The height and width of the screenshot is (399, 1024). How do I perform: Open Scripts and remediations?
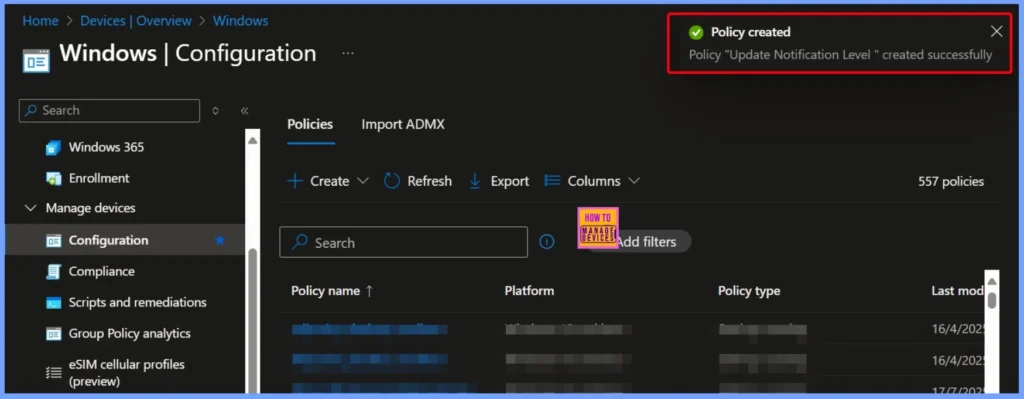137,302
